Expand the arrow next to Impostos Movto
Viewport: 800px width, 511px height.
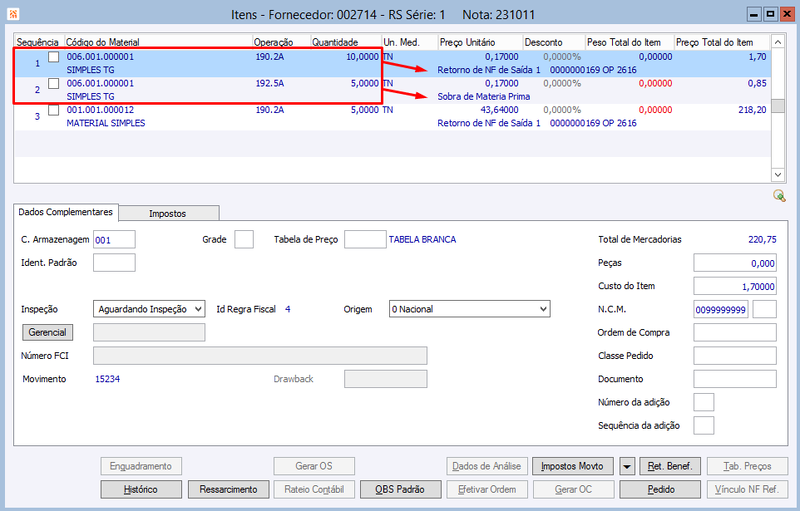627,466
